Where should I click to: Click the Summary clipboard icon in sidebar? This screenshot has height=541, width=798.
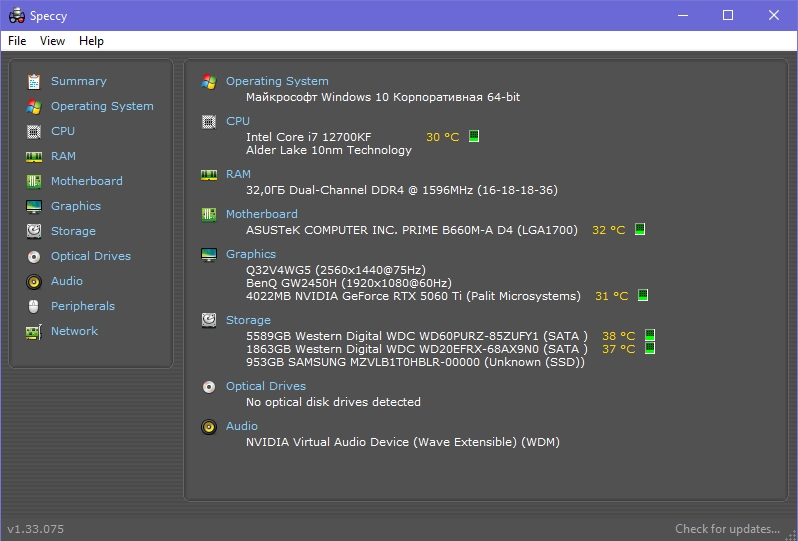34,81
